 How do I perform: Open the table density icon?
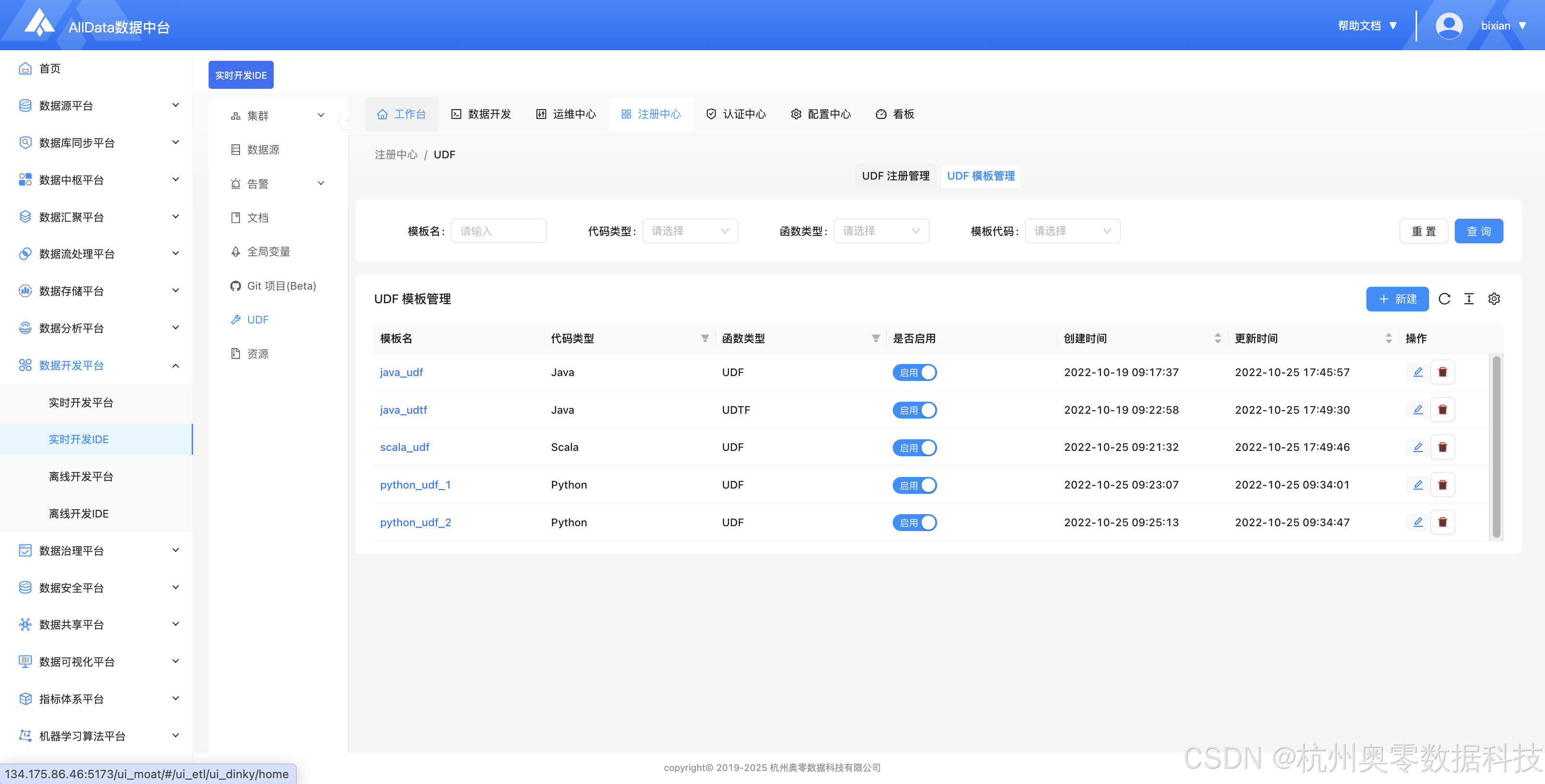[1469, 299]
